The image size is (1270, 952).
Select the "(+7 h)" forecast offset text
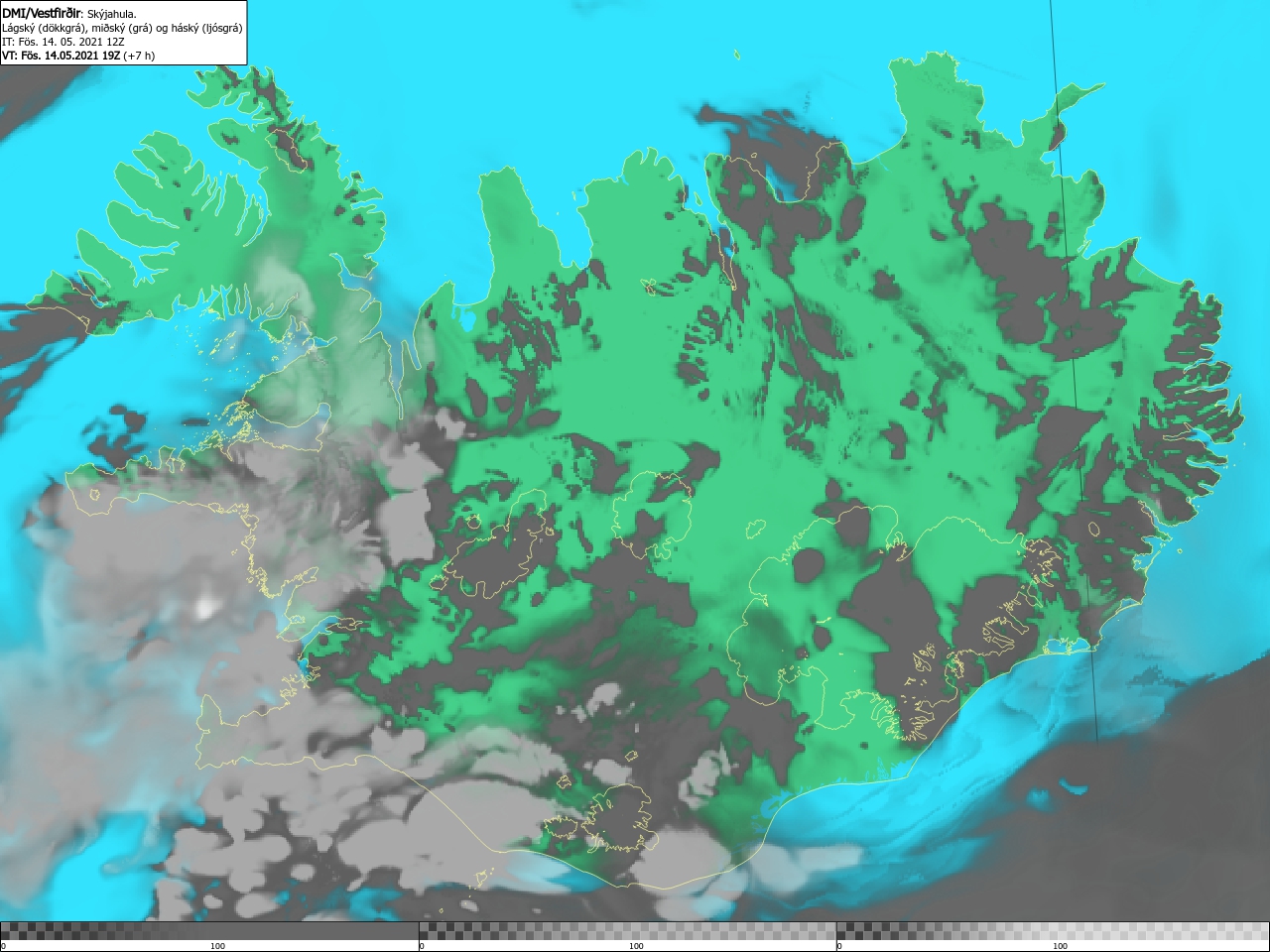tap(140, 56)
